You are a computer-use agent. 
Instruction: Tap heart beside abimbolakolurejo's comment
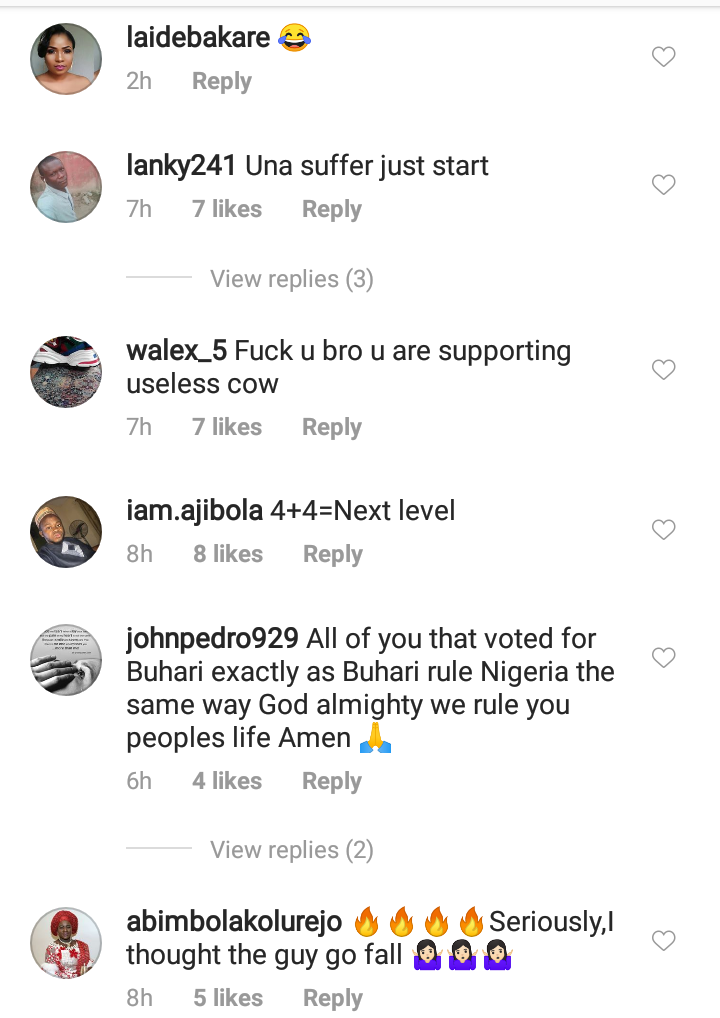point(664,941)
